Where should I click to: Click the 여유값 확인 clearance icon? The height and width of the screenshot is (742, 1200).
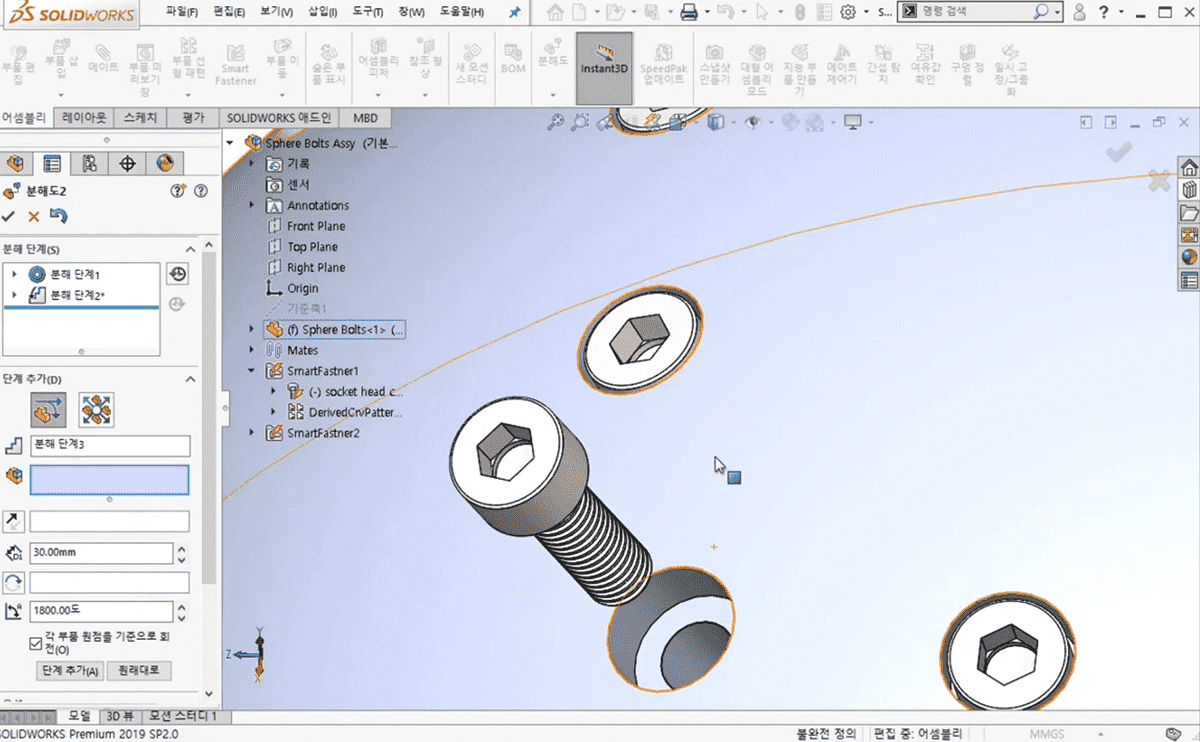pos(925,63)
